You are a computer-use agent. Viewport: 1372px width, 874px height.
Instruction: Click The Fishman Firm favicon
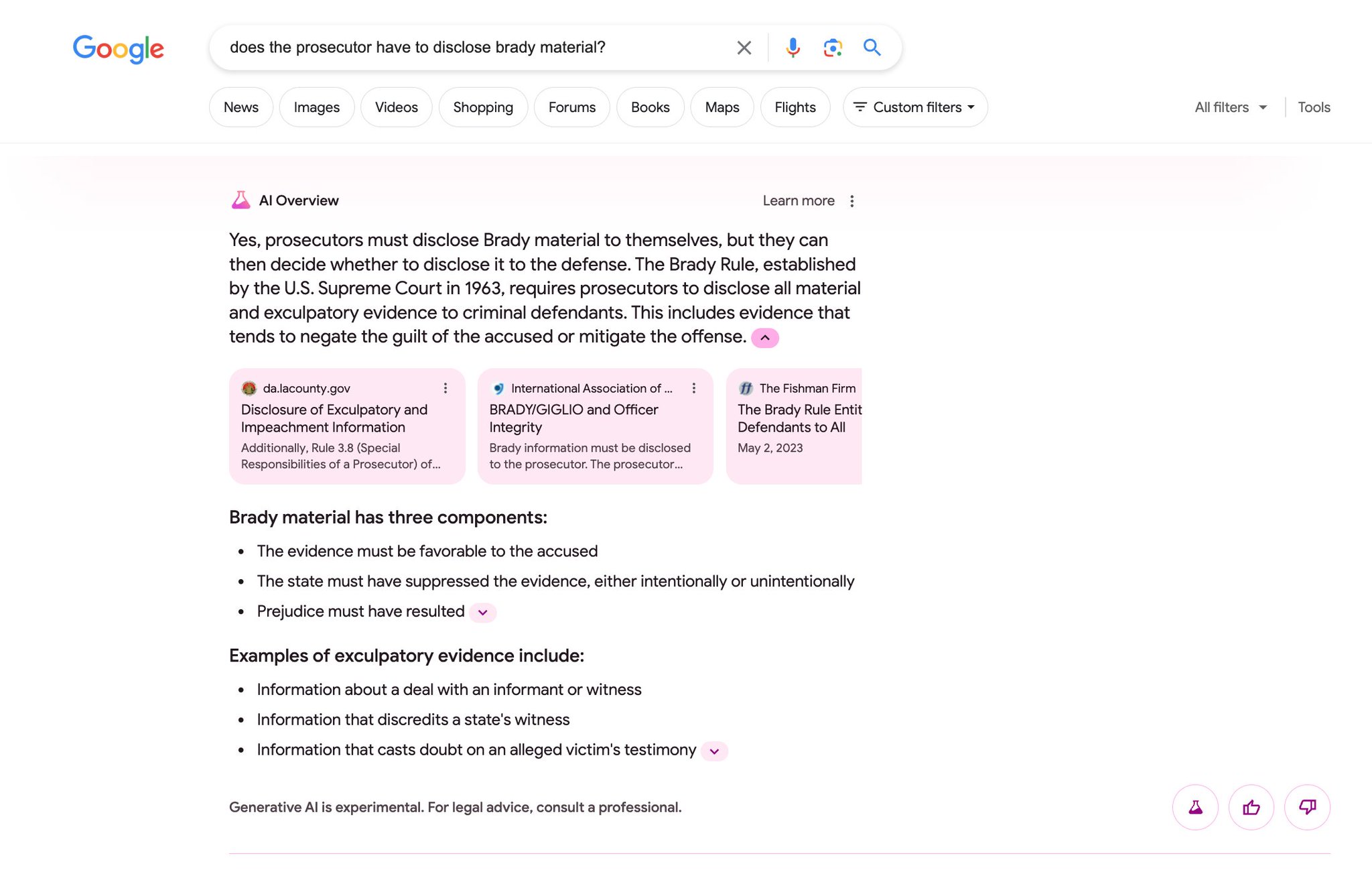(x=746, y=388)
